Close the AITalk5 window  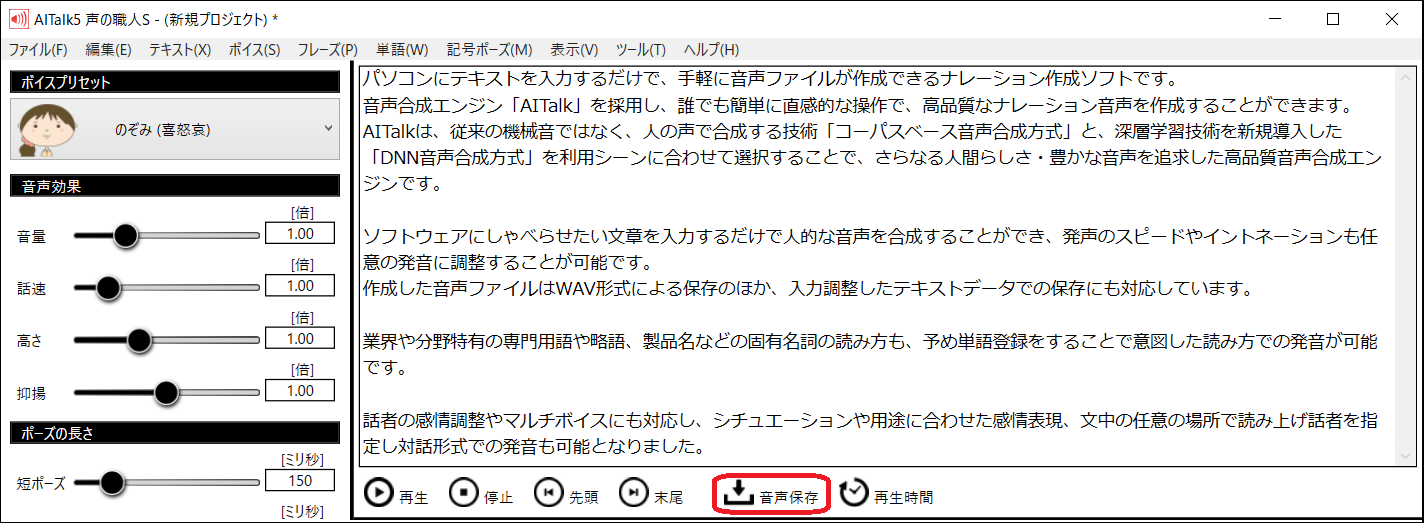1391,19
